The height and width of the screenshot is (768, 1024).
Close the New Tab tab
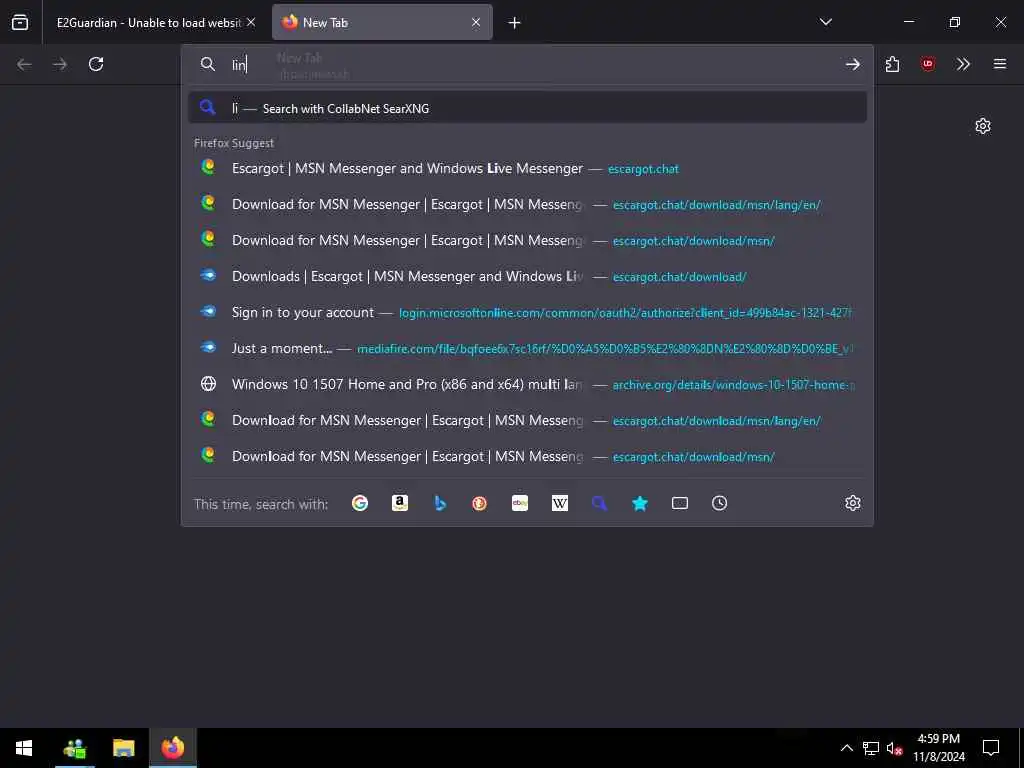coord(476,23)
